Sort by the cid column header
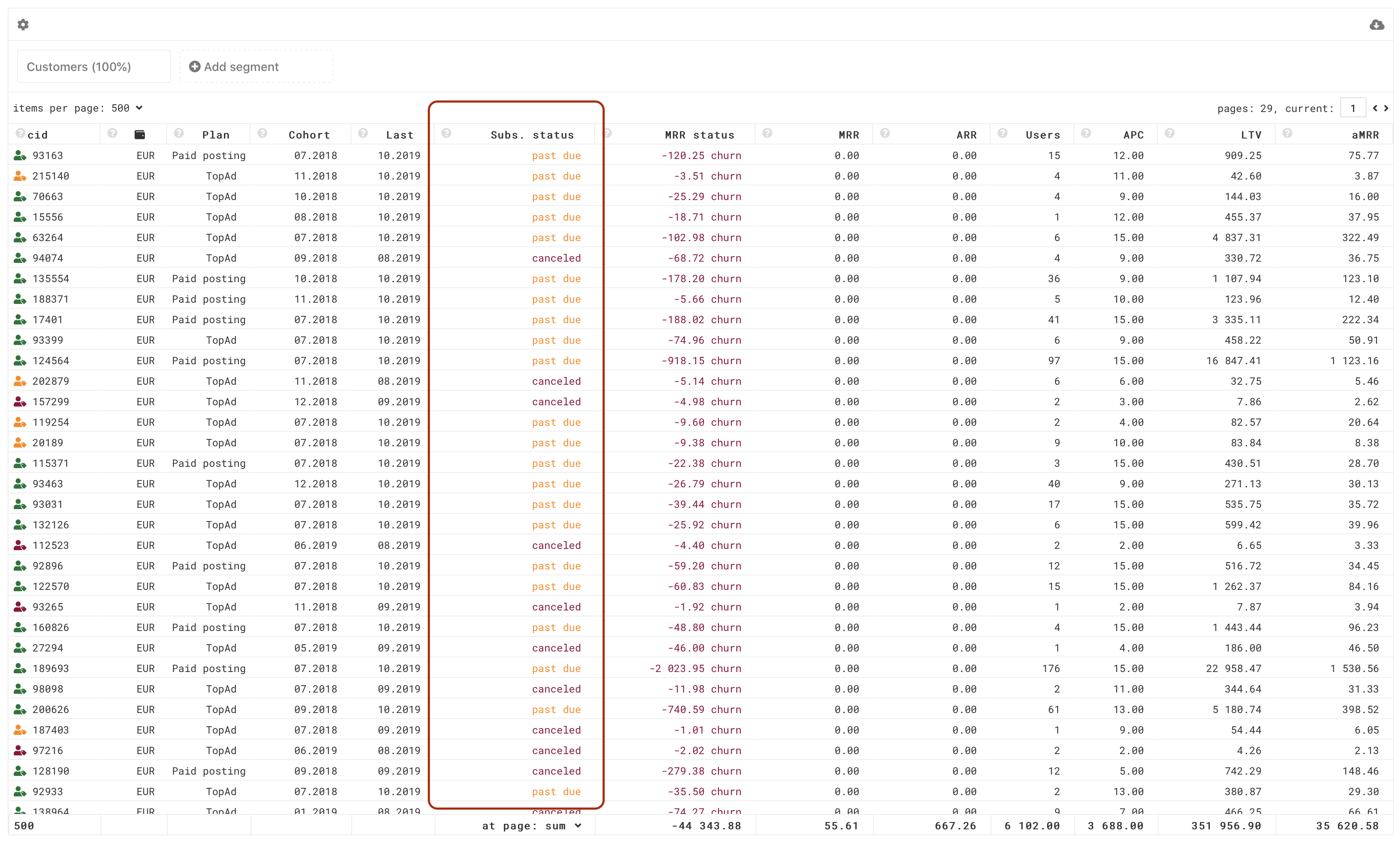 point(38,135)
